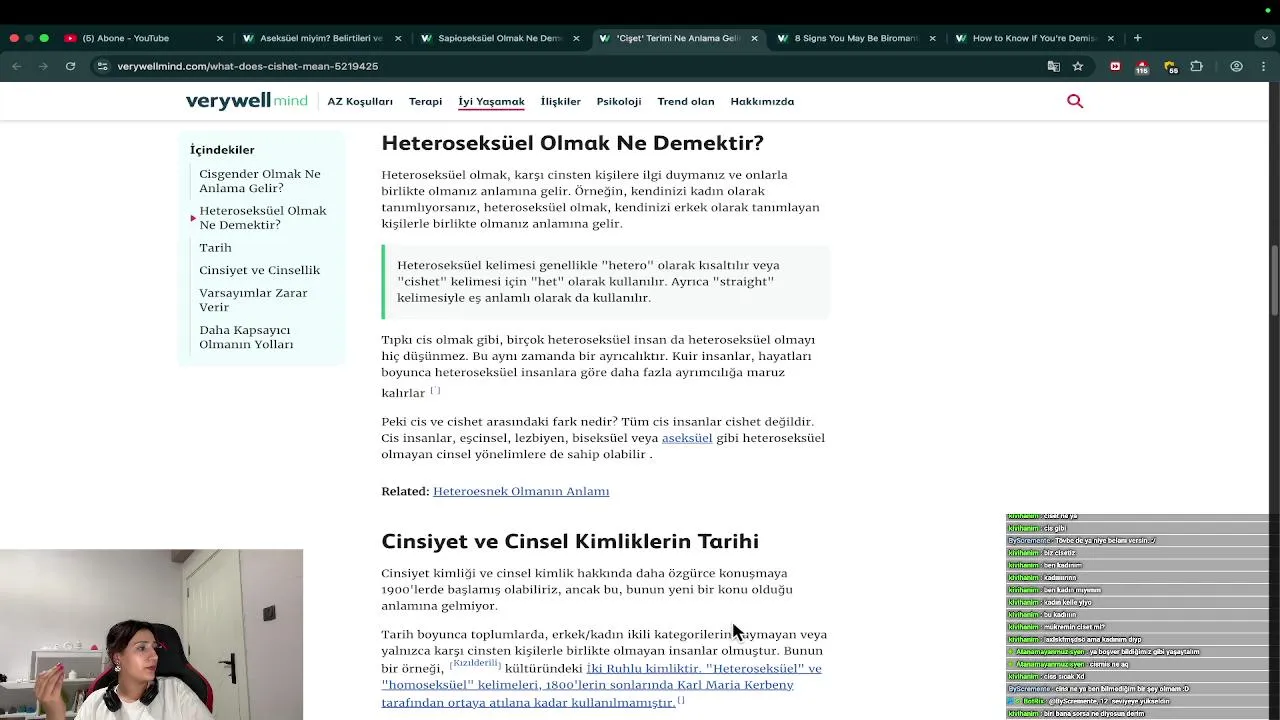The width and height of the screenshot is (1280, 720).
Task: Click the Kızılderili superscript link
Action: [475, 663]
